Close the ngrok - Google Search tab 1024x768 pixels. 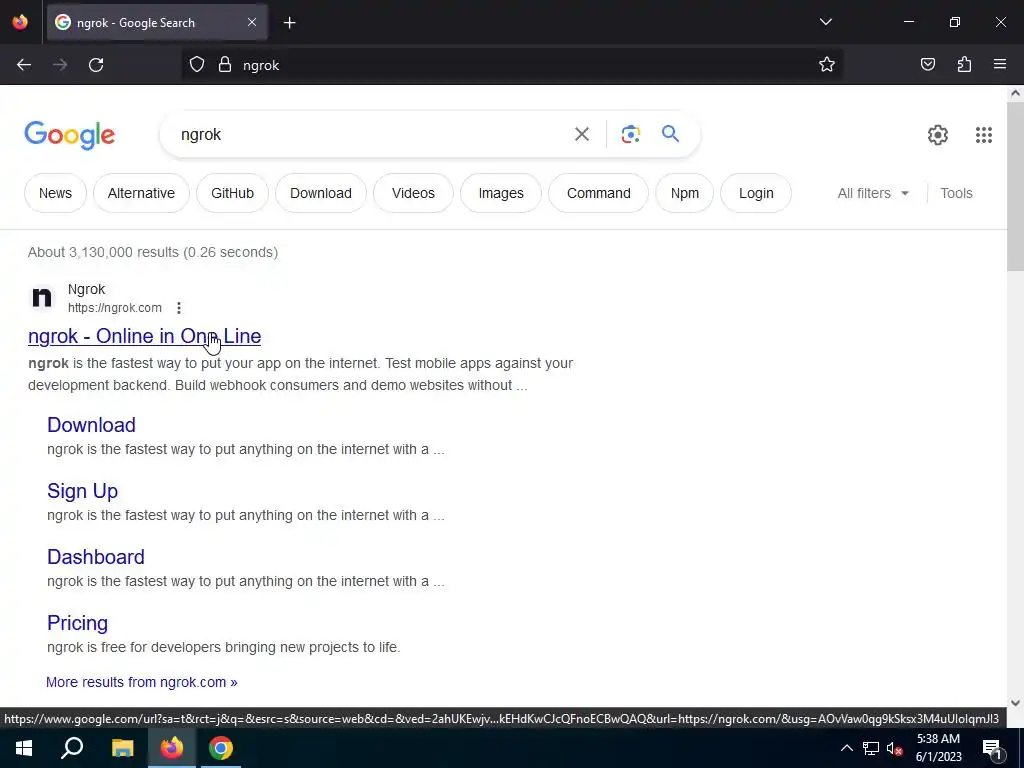(x=251, y=22)
